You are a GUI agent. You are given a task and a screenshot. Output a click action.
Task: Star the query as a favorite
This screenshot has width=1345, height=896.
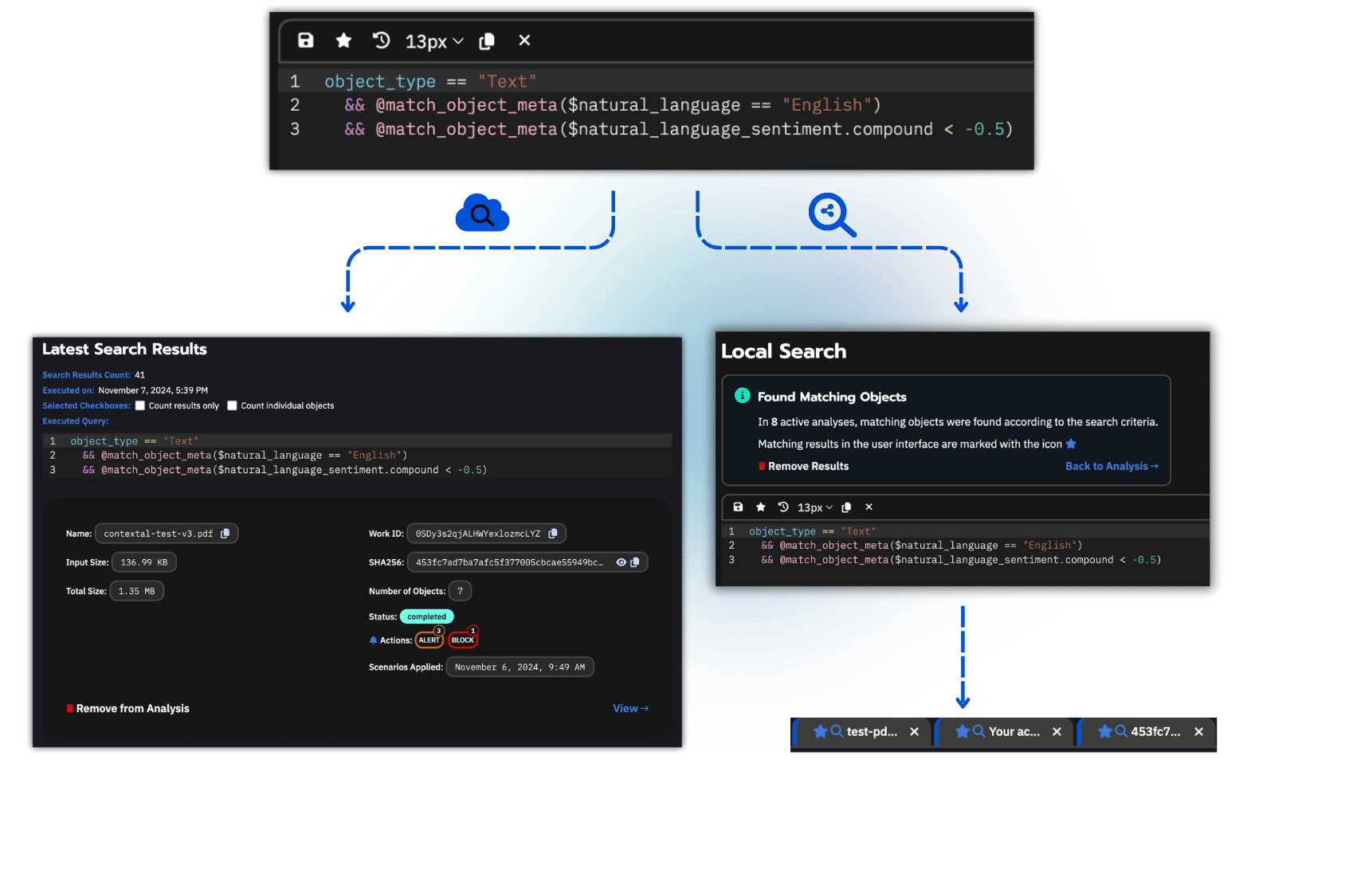pos(343,41)
